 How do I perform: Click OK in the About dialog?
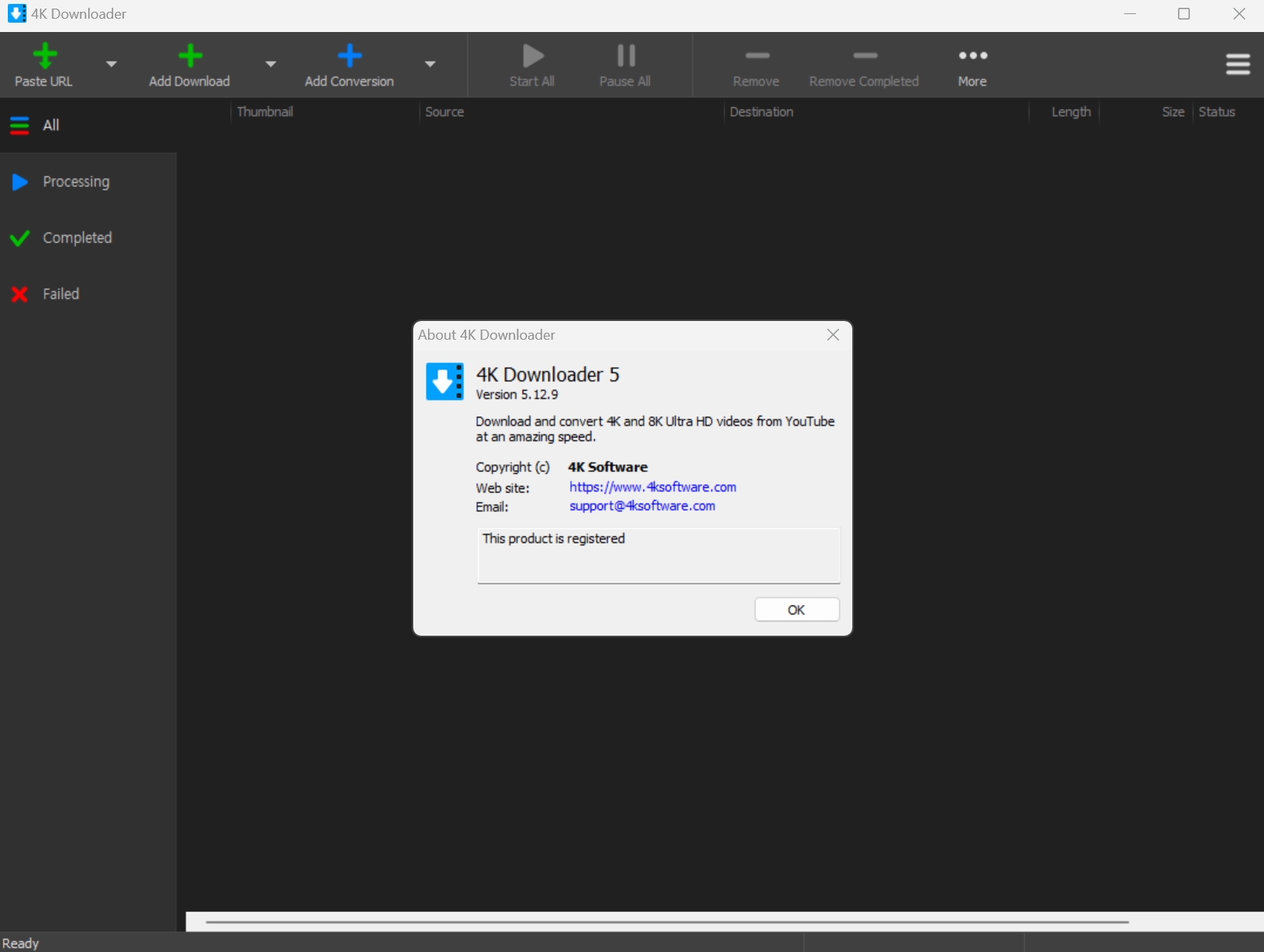coord(797,610)
